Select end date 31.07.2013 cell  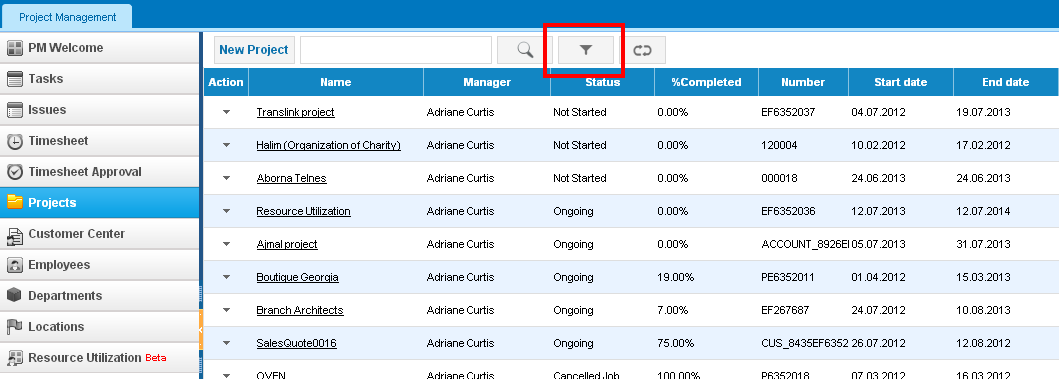983,245
